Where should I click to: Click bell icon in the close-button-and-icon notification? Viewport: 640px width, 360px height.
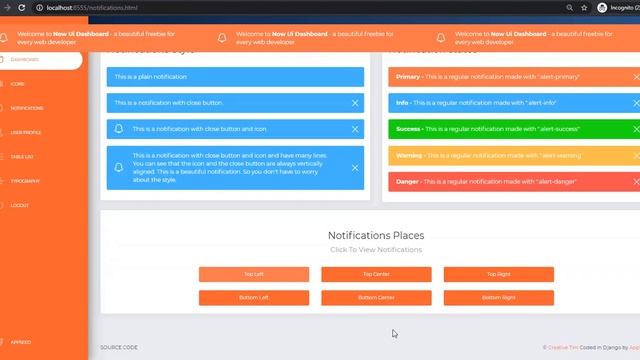(x=119, y=129)
